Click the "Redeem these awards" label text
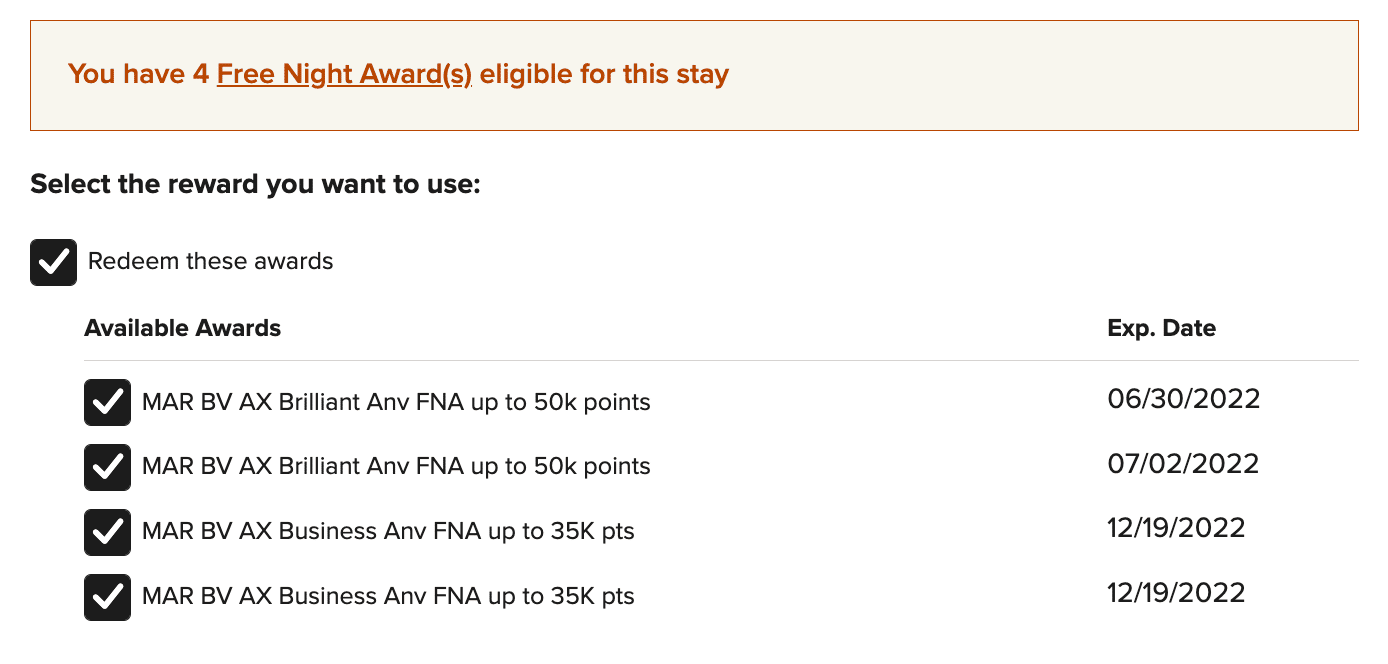1388x664 pixels. coord(210,262)
